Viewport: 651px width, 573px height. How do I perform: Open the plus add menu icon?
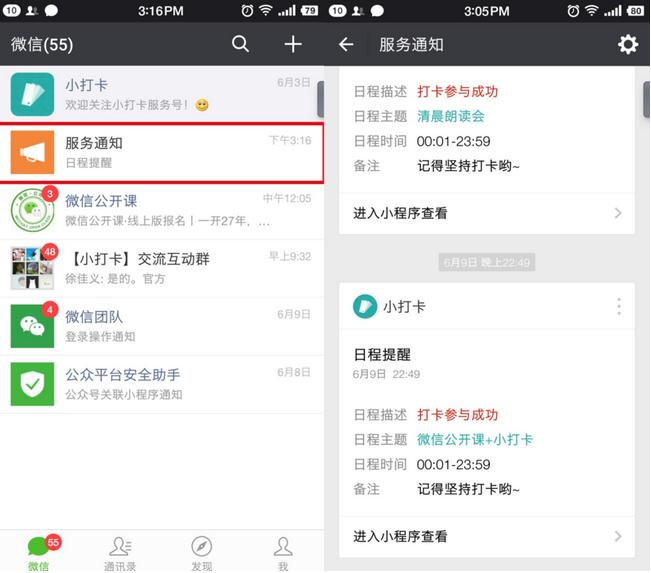(293, 44)
